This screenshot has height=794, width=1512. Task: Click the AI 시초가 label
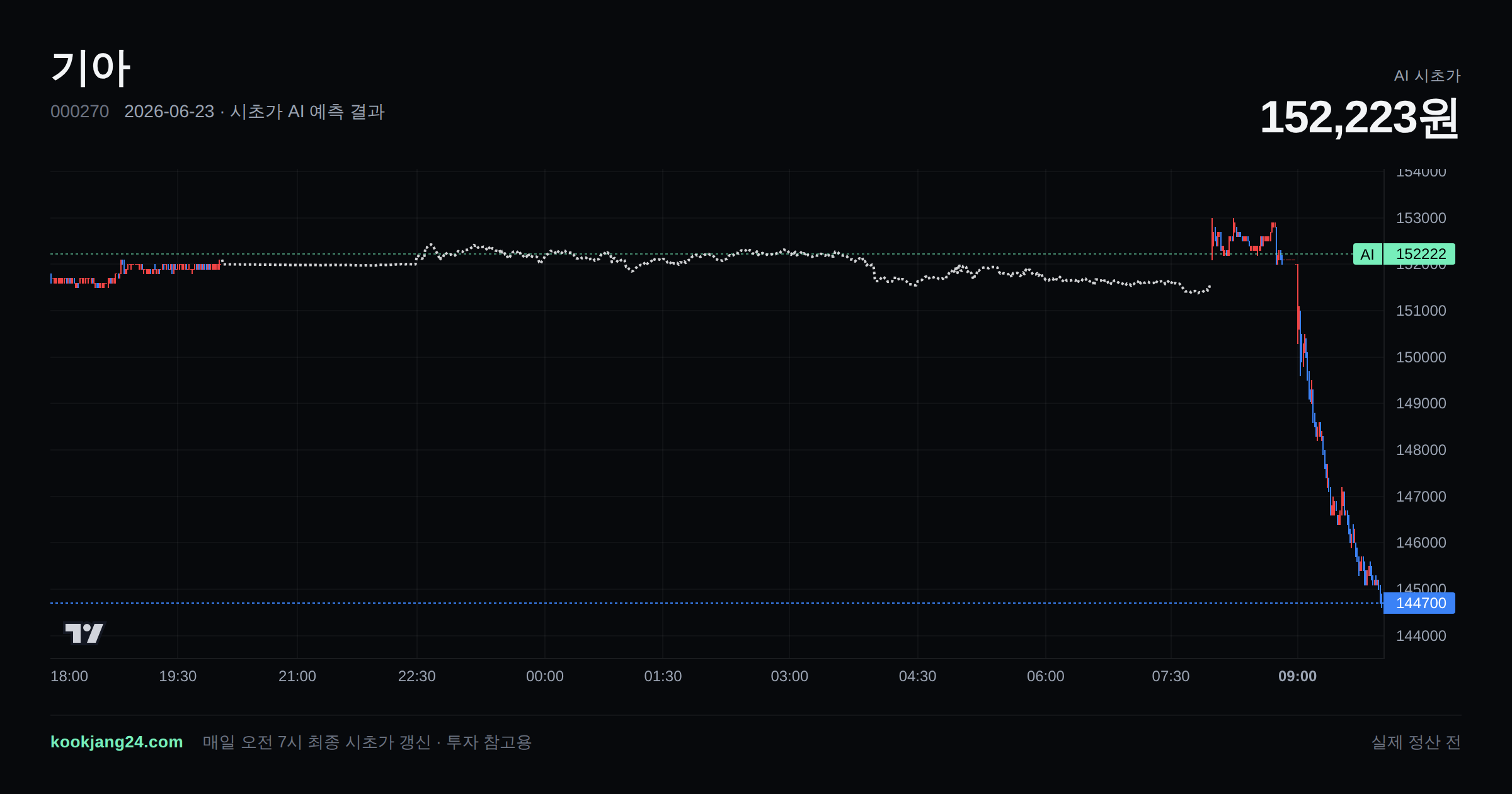pos(1427,76)
